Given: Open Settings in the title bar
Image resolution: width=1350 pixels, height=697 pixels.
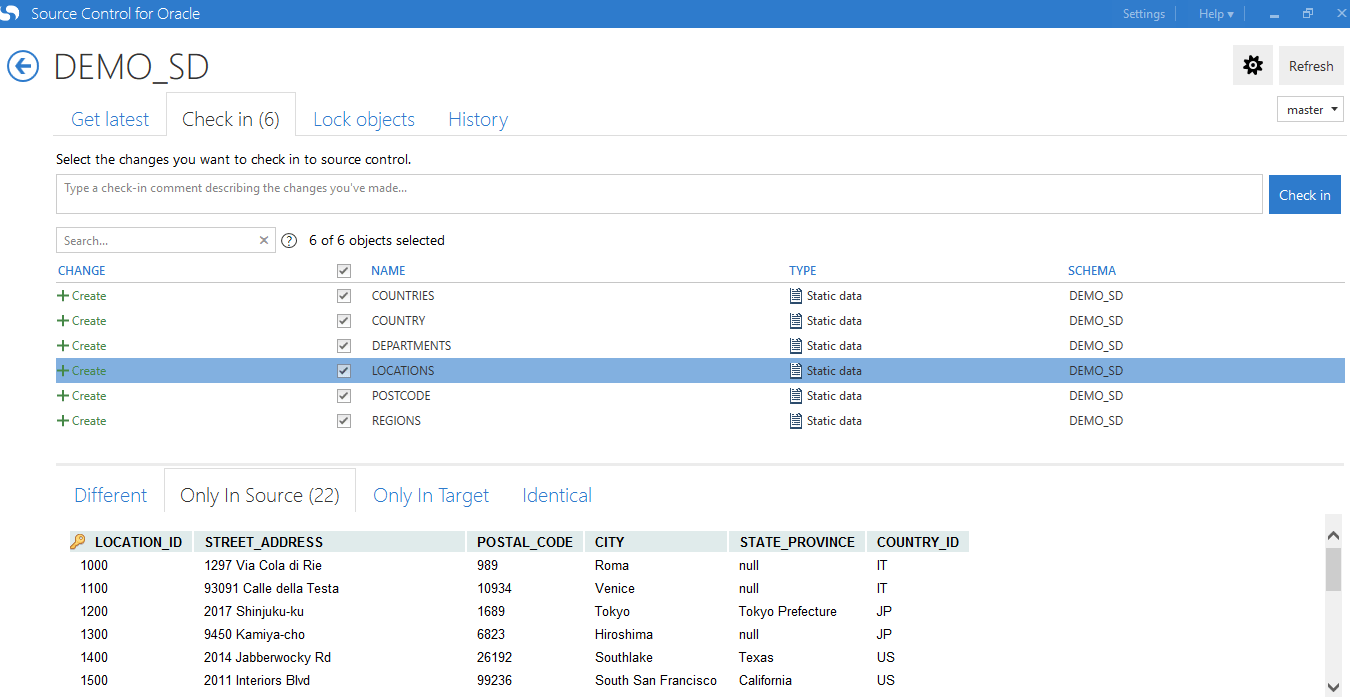Looking at the screenshot, I should point(1144,14).
